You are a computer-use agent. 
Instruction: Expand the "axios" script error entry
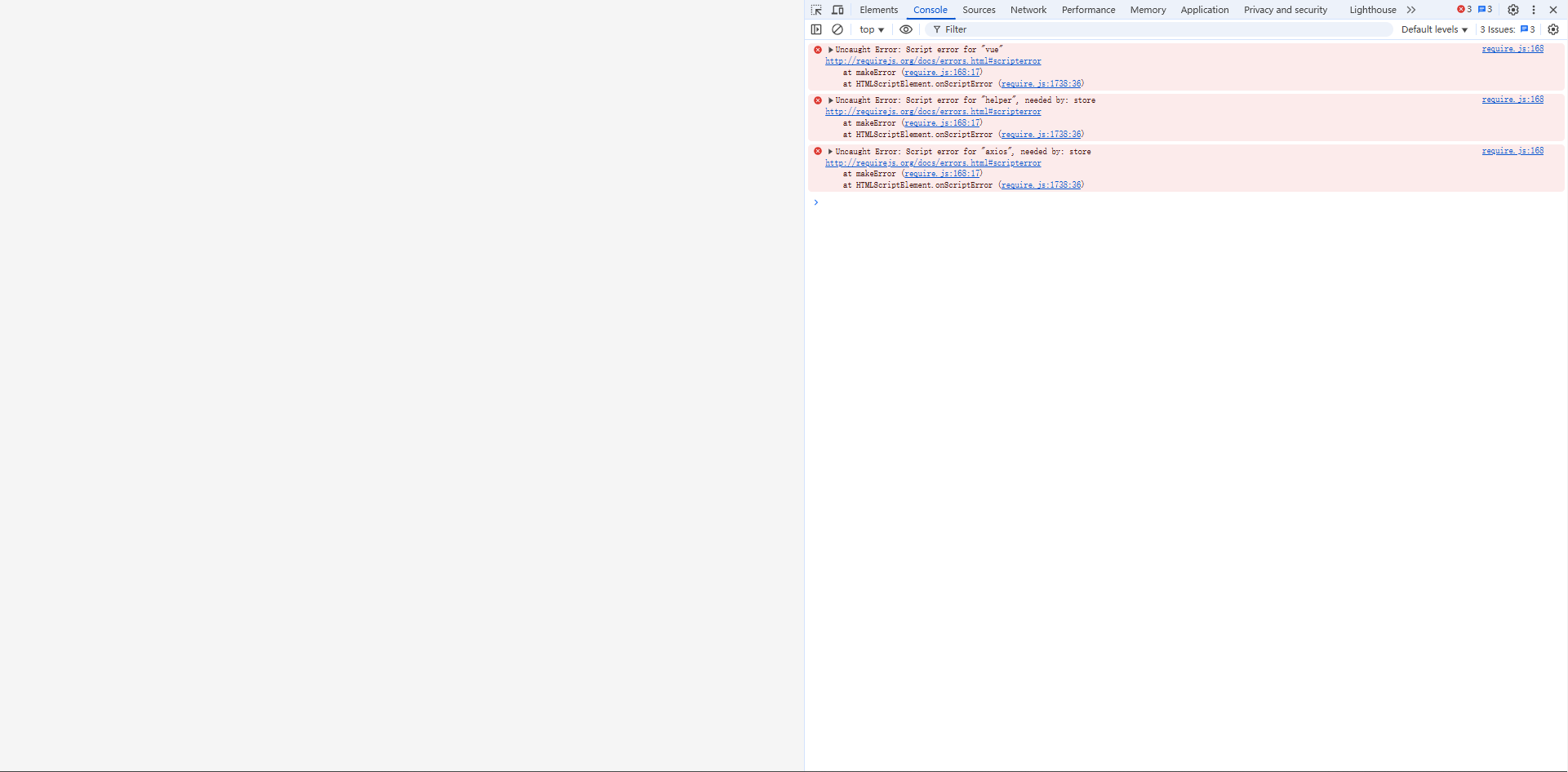tap(830, 152)
